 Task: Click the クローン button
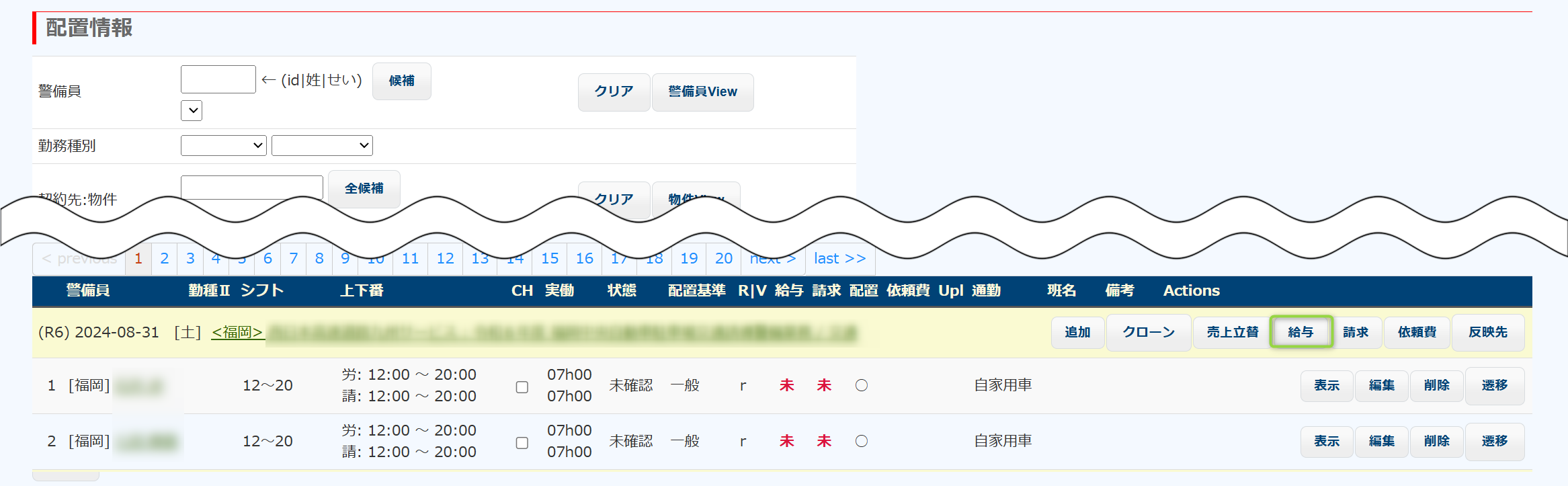(x=1148, y=332)
